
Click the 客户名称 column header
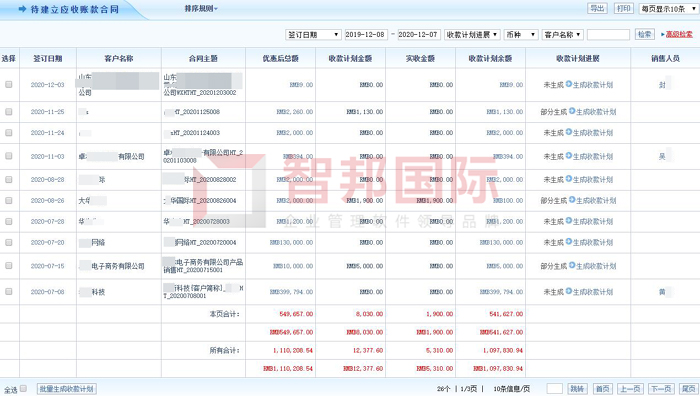119,58
